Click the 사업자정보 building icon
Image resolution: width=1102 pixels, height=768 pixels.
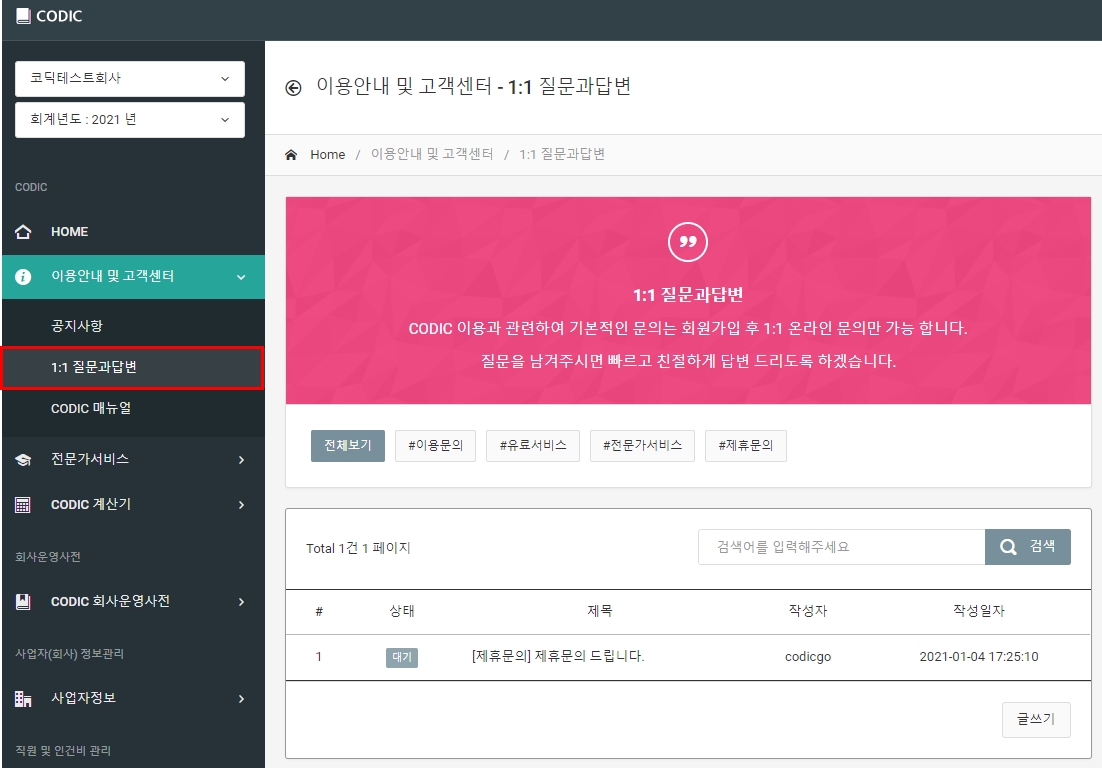[23, 698]
